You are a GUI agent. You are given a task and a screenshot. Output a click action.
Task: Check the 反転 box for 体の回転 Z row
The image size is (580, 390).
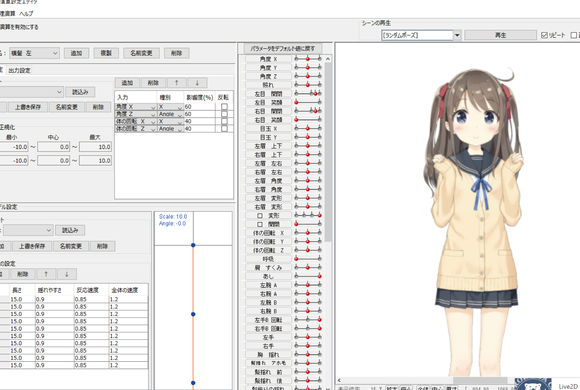(x=224, y=128)
